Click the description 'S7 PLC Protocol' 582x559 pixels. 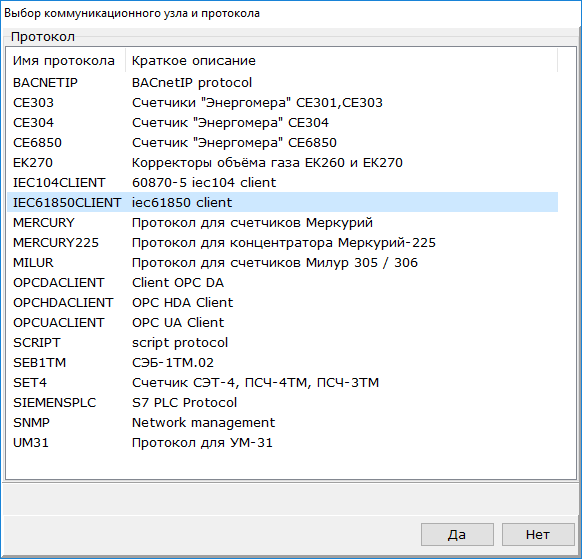pyautogui.click(x=184, y=403)
